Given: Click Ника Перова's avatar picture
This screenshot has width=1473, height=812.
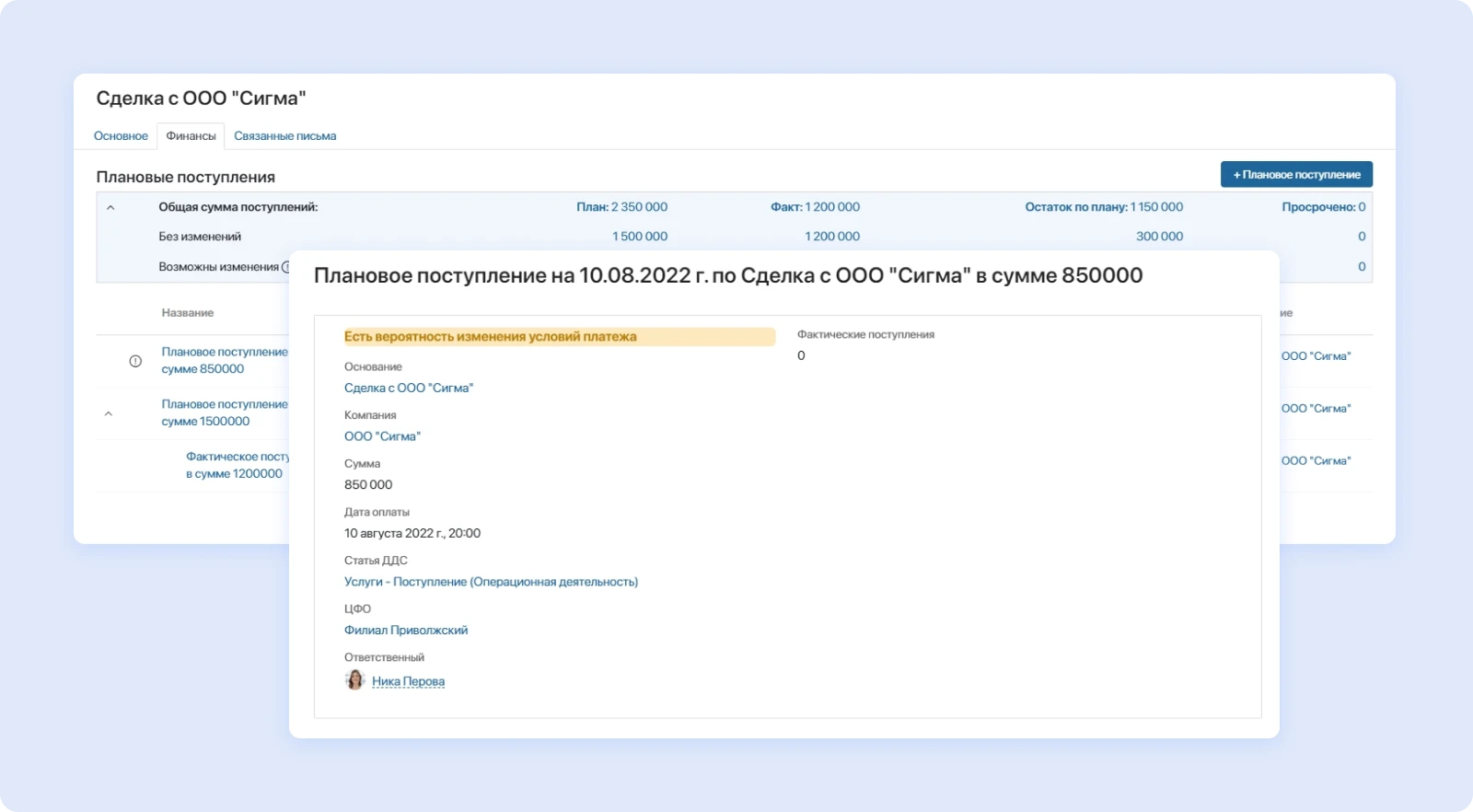Looking at the screenshot, I should click(x=355, y=680).
